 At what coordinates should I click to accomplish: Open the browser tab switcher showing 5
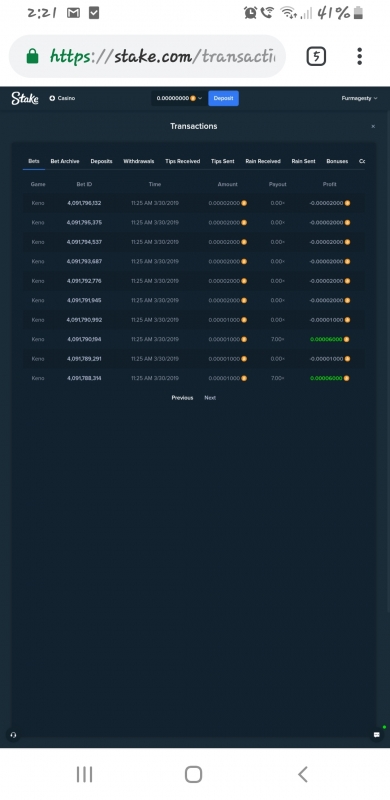pos(316,56)
